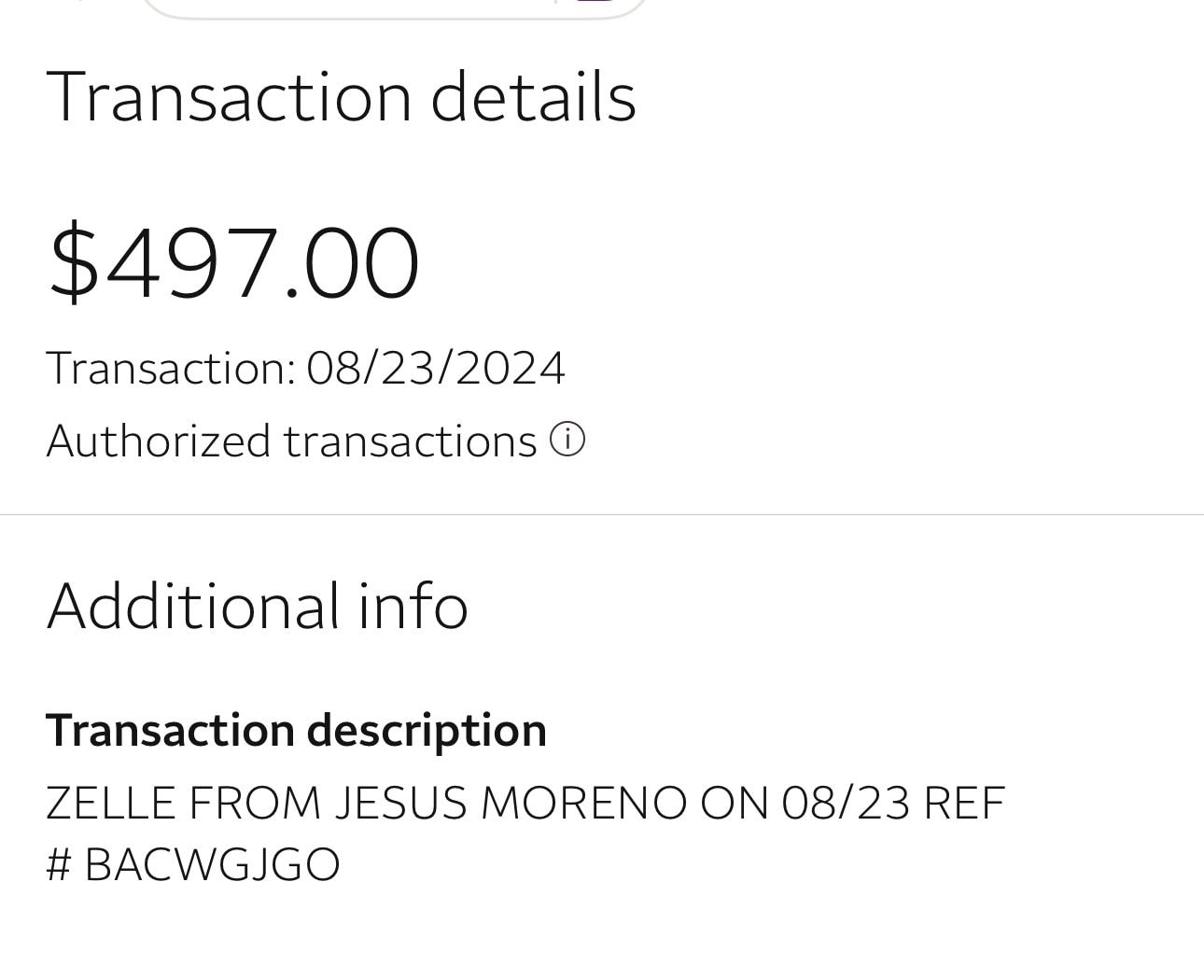Click the name JESUS in the description
The width and height of the screenshot is (1204, 980).
pyautogui.click(x=399, y=803)
